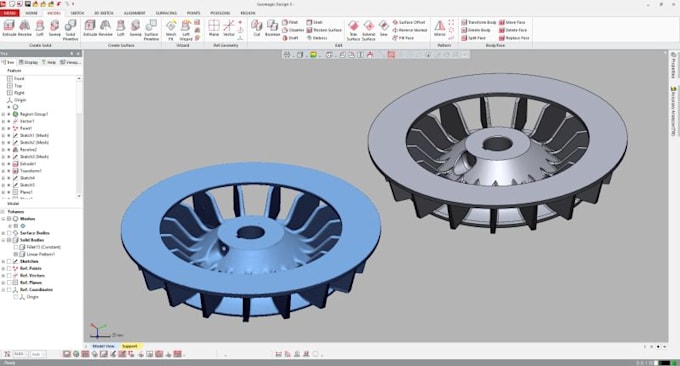Image resolution: width=680 pixels, height=366 pixels.
Task: Select the Extrude tool in Create Surface
Action: pyautogui.click(x=90, y=29)
